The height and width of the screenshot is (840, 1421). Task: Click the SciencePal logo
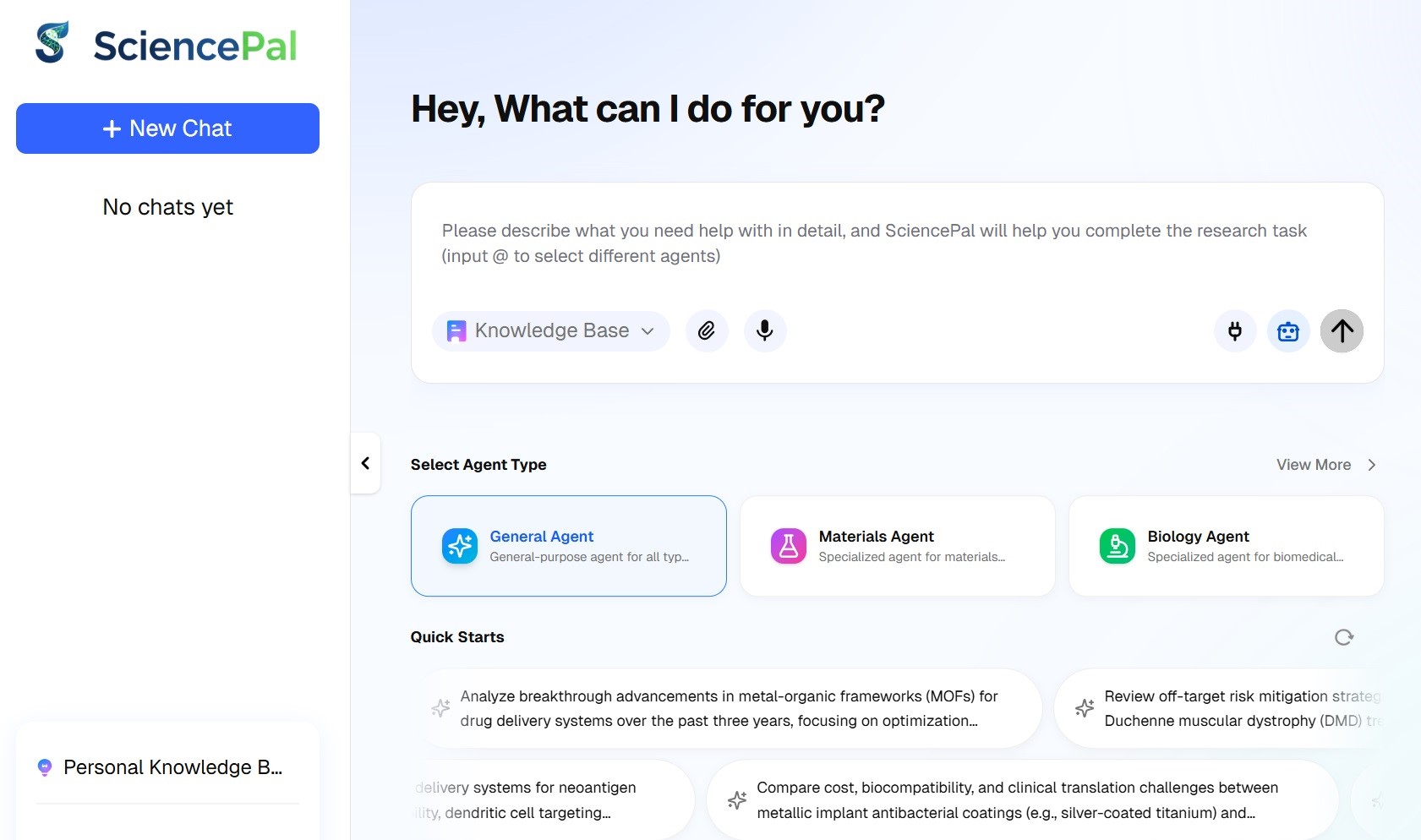click(x=167, y=44)
